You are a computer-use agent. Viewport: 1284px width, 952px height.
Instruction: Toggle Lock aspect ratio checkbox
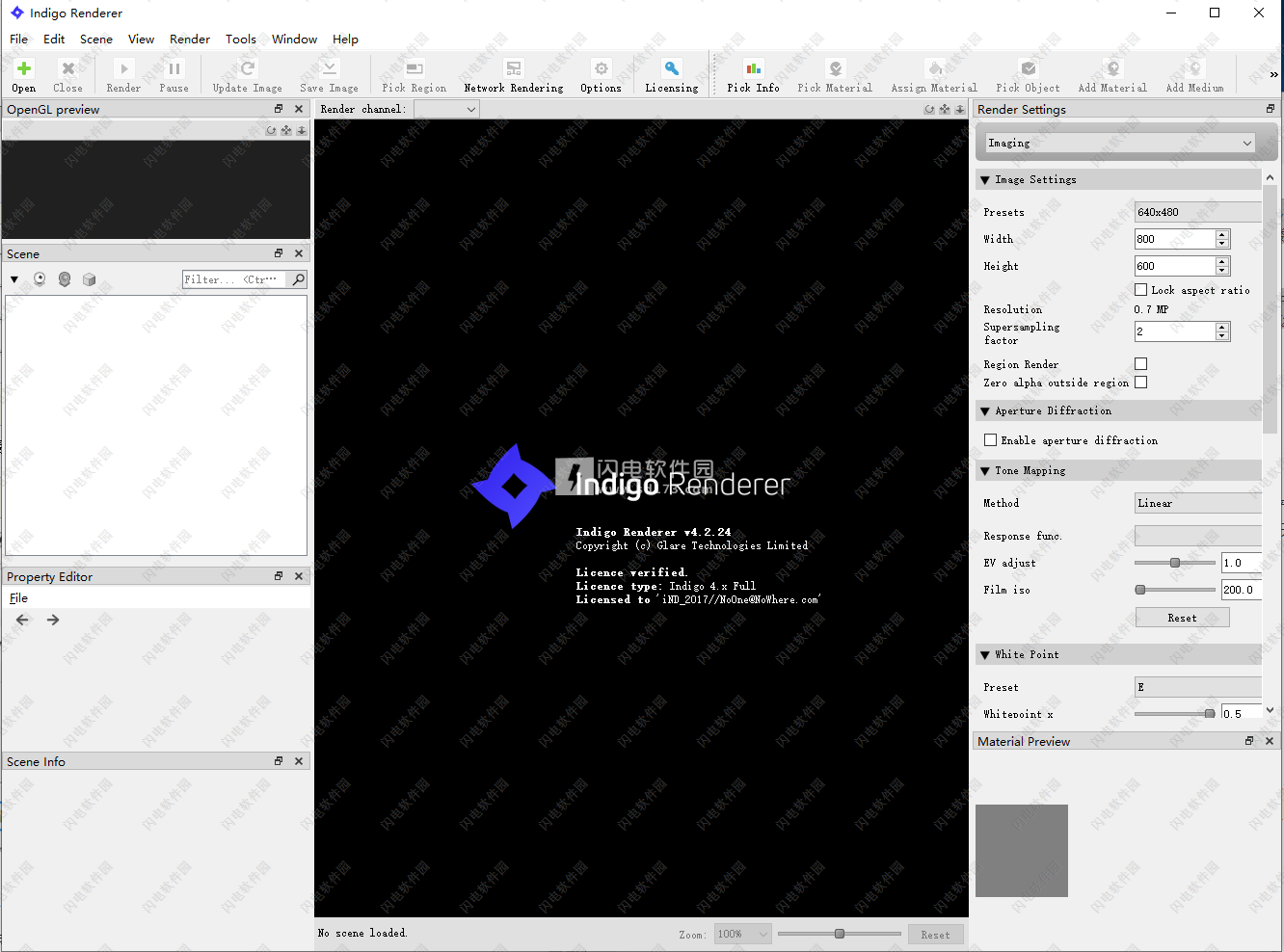[1141, 290]
